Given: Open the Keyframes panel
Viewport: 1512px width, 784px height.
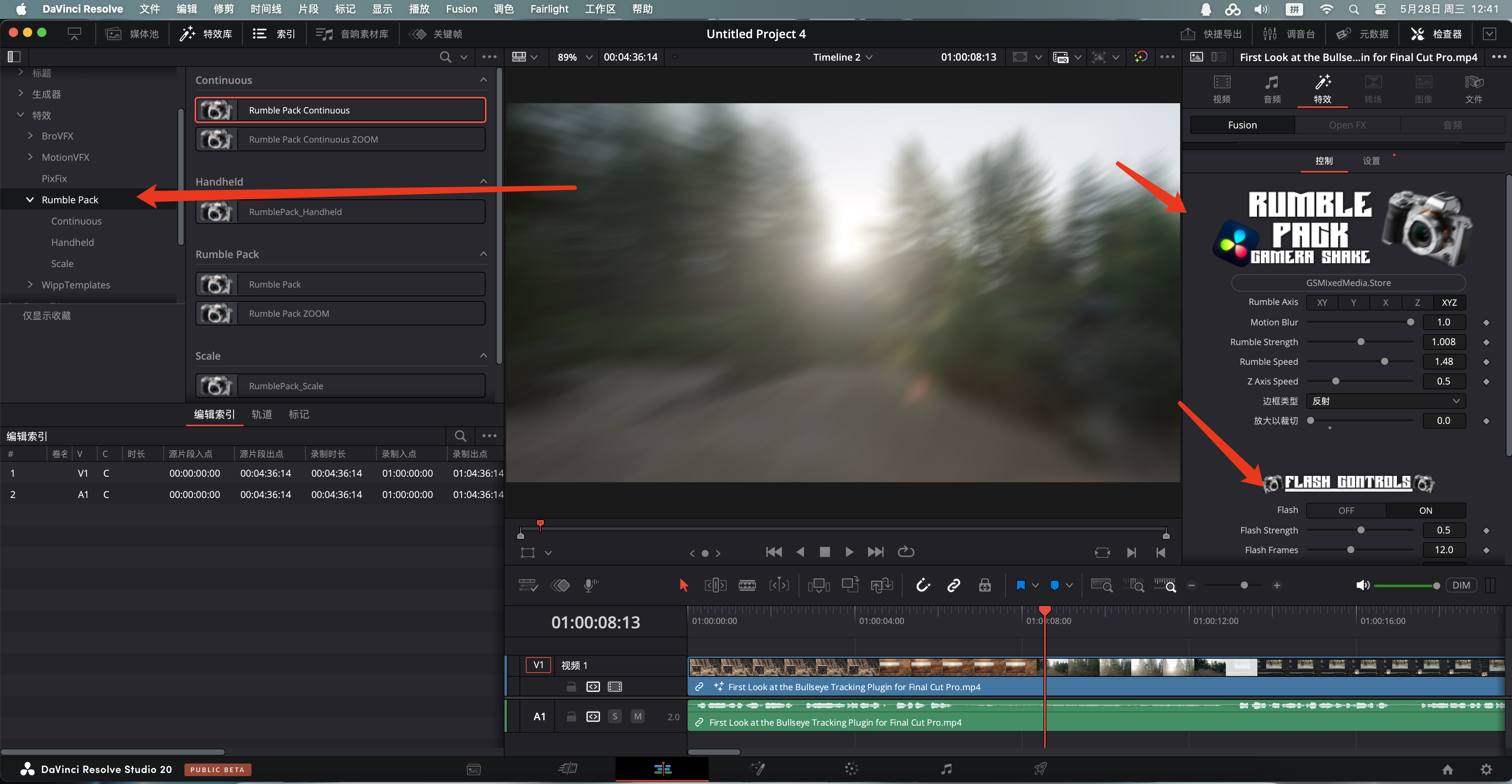Looking at the screenshot, I should [x=436, y=34].
